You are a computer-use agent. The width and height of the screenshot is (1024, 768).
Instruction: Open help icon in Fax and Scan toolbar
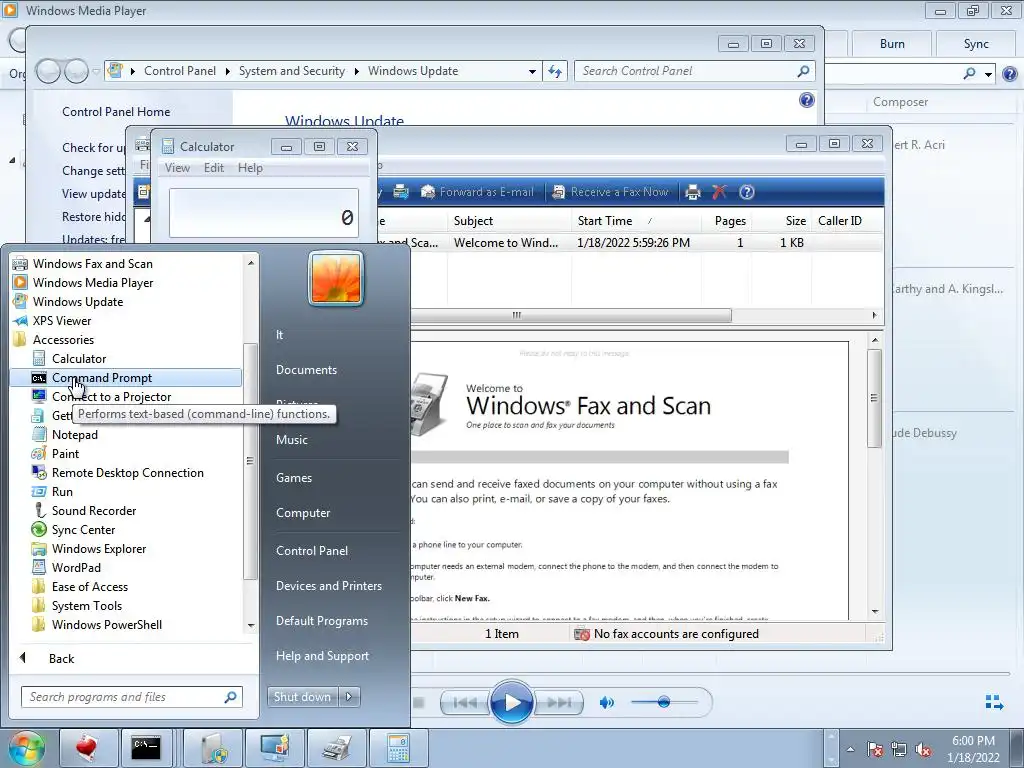click(746, 192)
